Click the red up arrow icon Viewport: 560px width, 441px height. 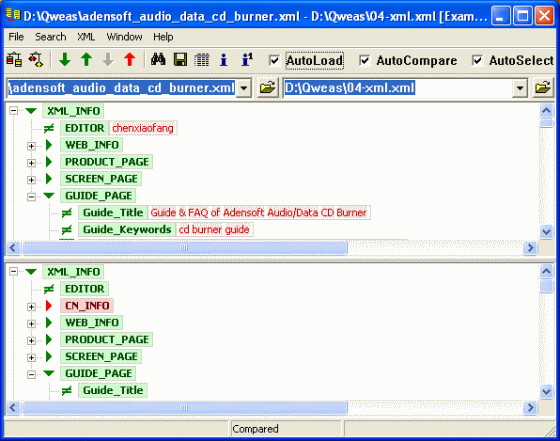[x=130, y=60]
